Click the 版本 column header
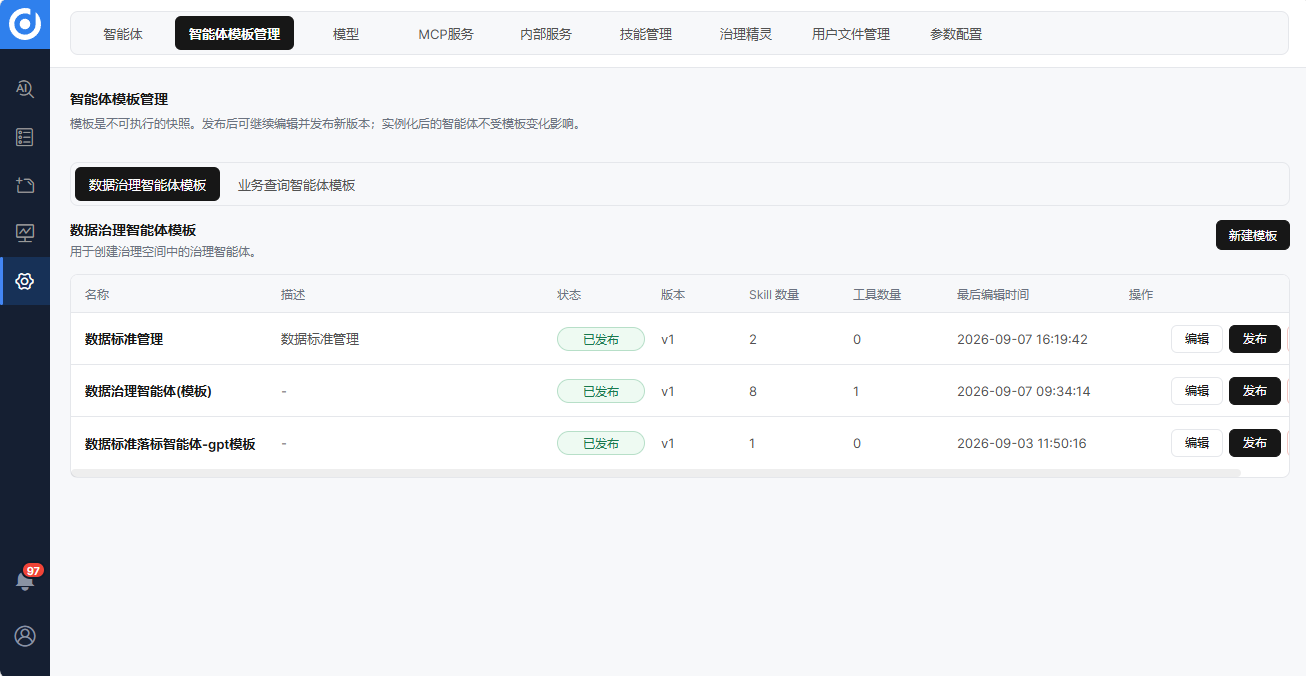The image size is (1306, 676). click(673, 294)
